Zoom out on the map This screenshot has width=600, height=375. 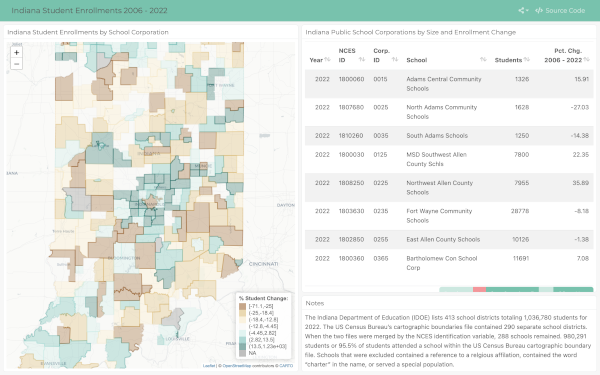(16, 64)
